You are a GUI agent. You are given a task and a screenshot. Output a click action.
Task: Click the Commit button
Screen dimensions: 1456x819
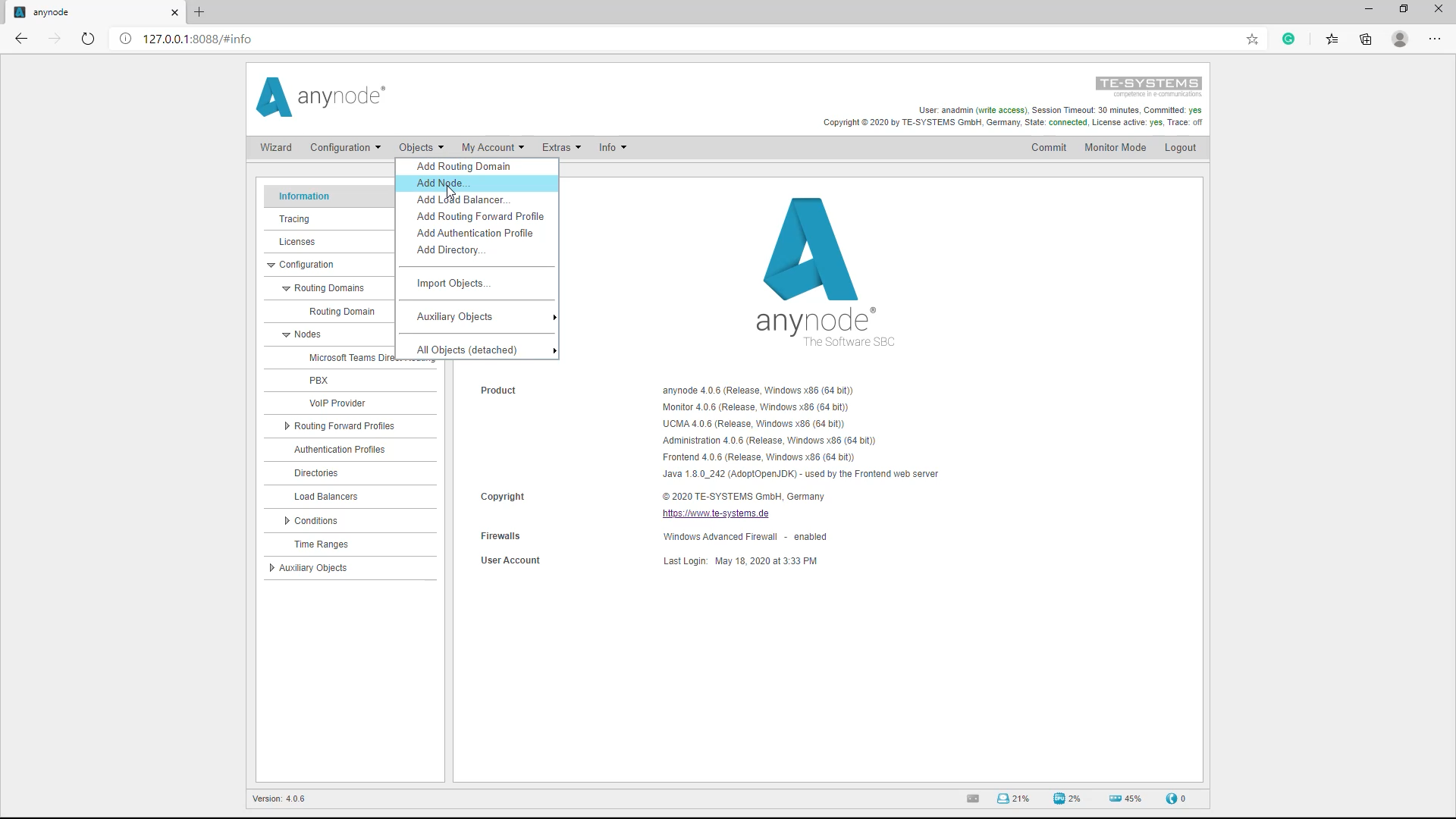pyautogui.click(x=1049, y=147)
